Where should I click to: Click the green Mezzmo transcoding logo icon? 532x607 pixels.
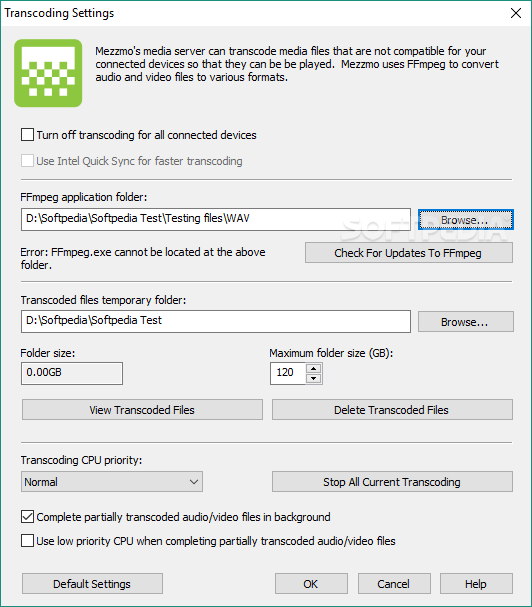pos(48,73)
